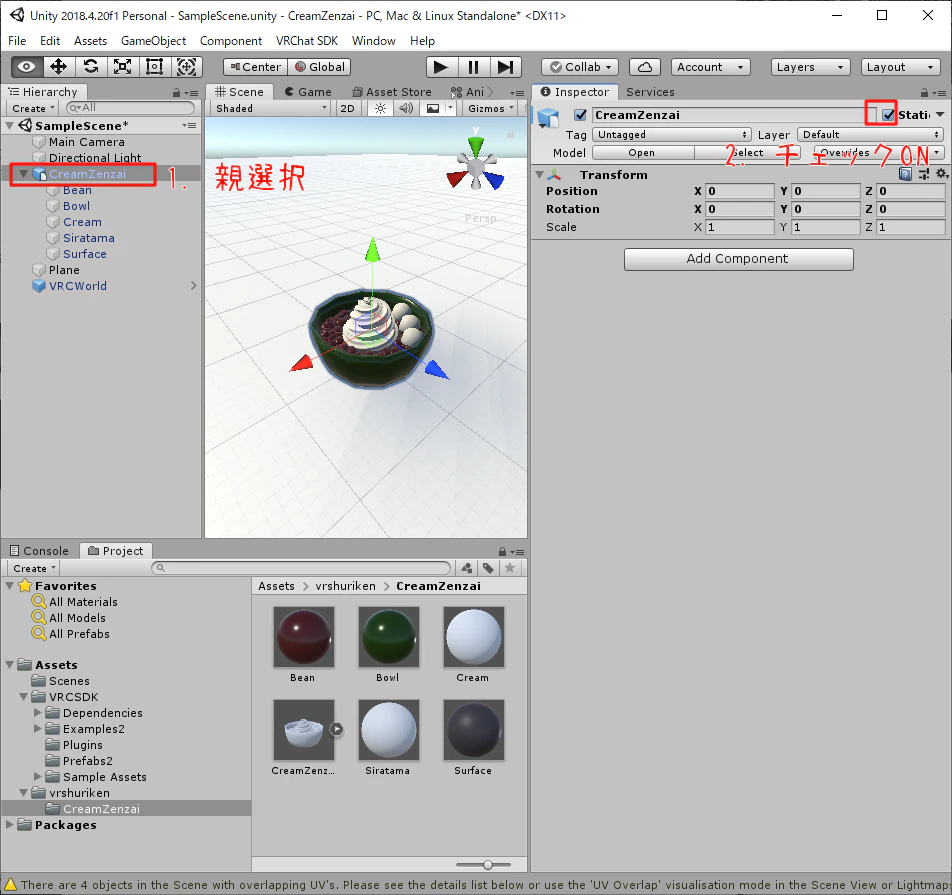
Task: Open the Tag dropdown showing Untagged
Action: pyautogui.click(x=672, y=135)
